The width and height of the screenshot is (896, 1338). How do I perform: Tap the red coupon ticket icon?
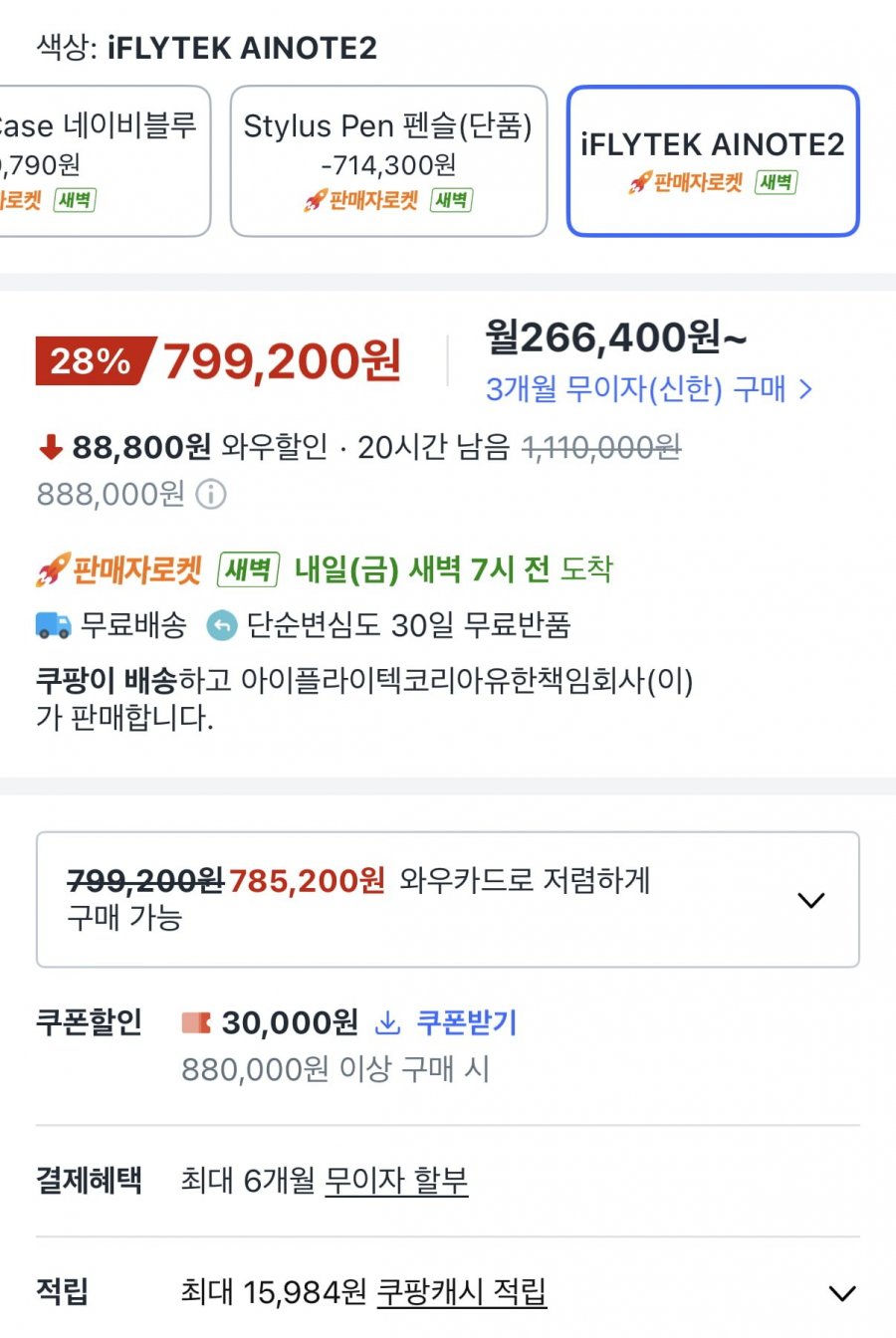pyautogui.click(x=196, y=1022)
